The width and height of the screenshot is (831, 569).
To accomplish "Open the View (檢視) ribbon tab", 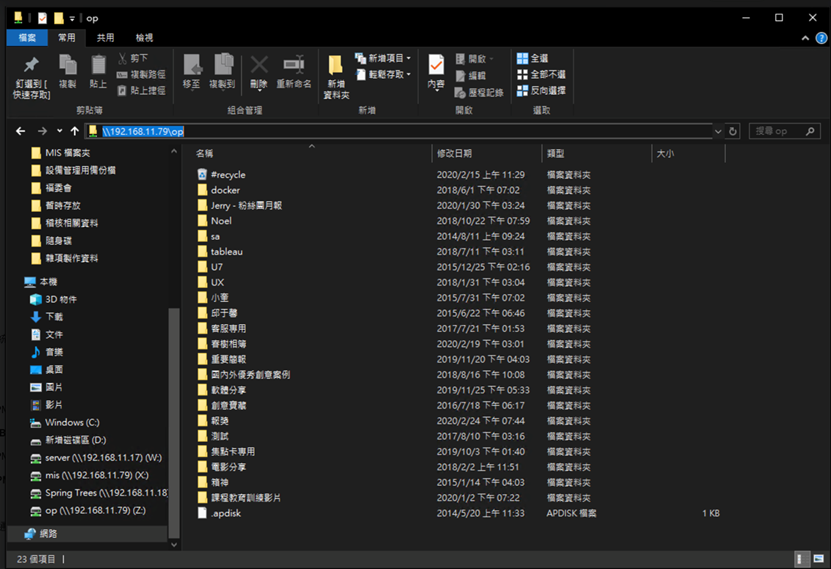I will pos(144,37).
